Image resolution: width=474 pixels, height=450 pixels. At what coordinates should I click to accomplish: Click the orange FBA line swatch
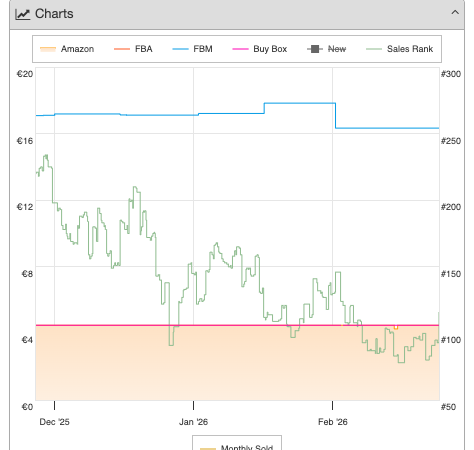(122, 49)
